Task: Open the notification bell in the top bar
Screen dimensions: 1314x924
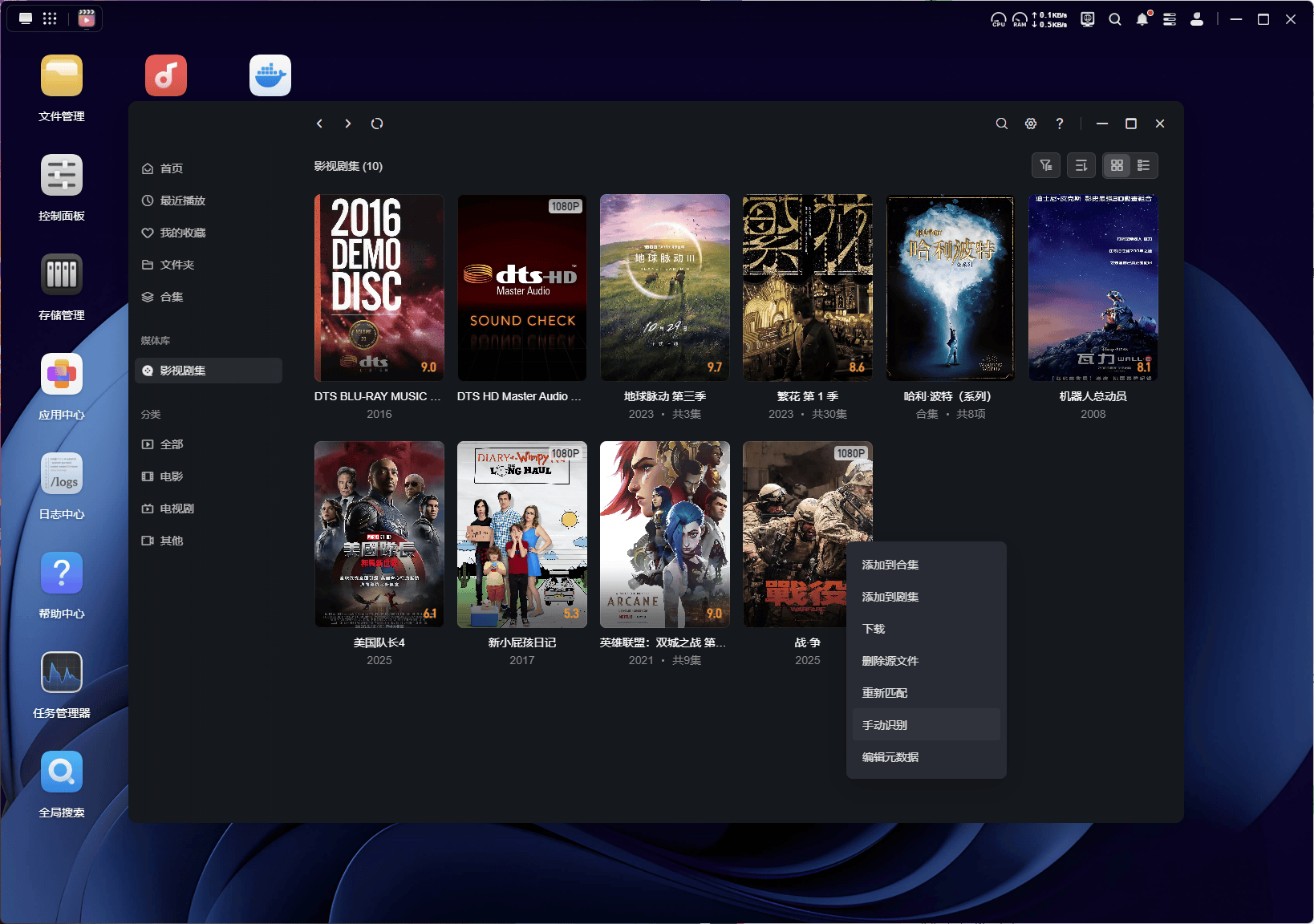Action: 1142,19
